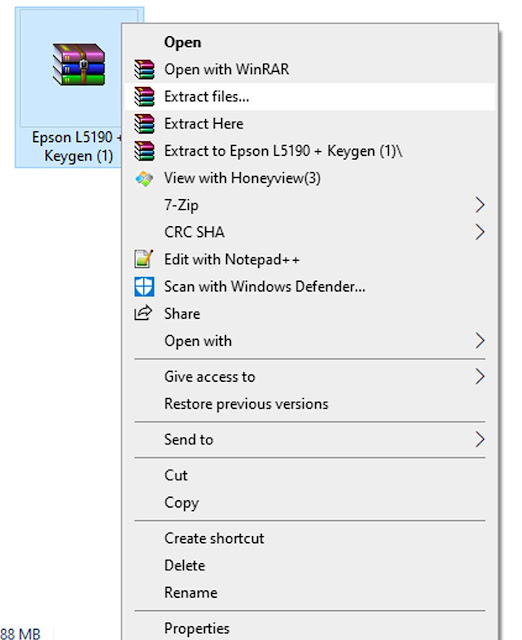This screenshot has width=522, height=640.
Task: Click the file name Epson L5190 + Keygen (1)
Action: pyautogui.click(x=78, y=147)
